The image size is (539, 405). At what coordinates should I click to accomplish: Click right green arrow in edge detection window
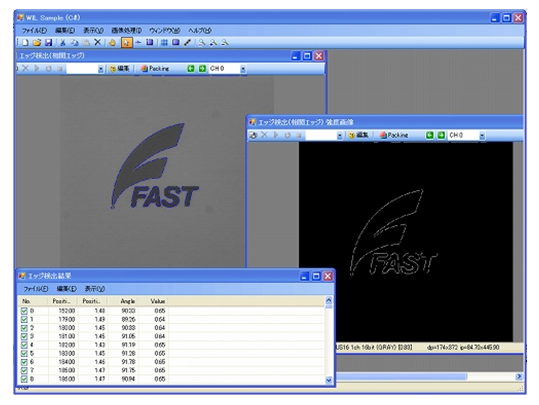pyautogui.click(x=202, y=69)
